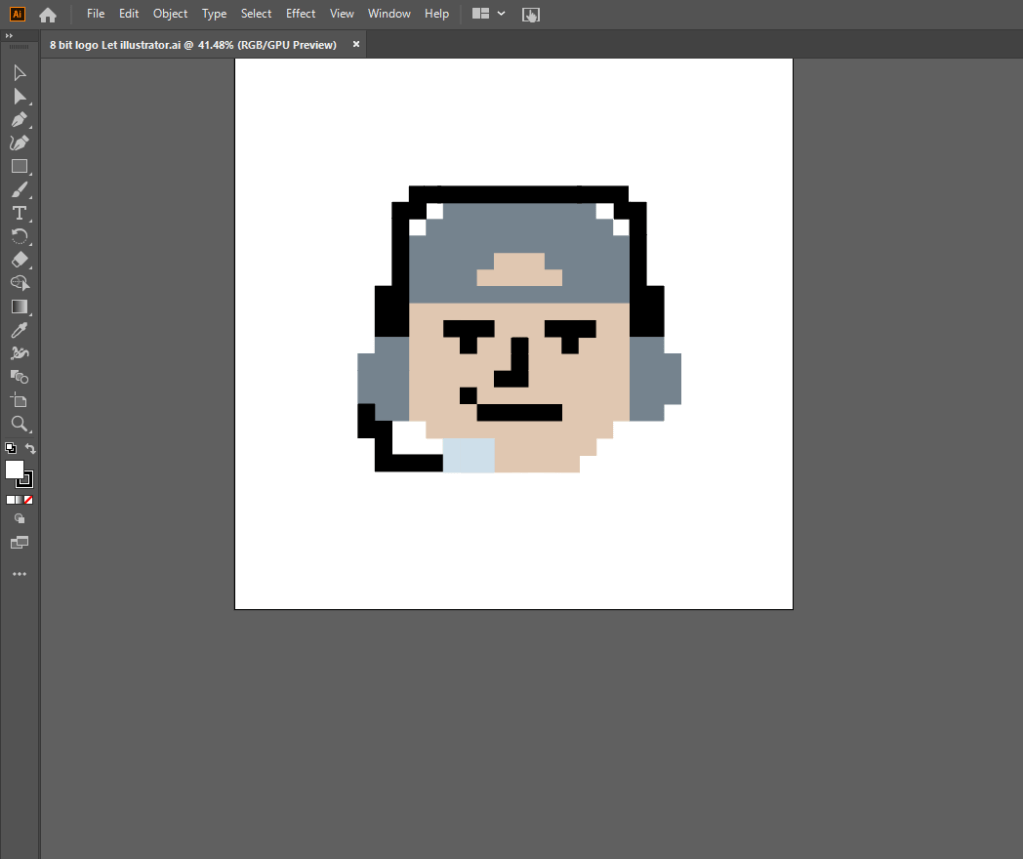1023x859 pixels.
Task: Click the white Fill color swatch
Action: (14, 470)
